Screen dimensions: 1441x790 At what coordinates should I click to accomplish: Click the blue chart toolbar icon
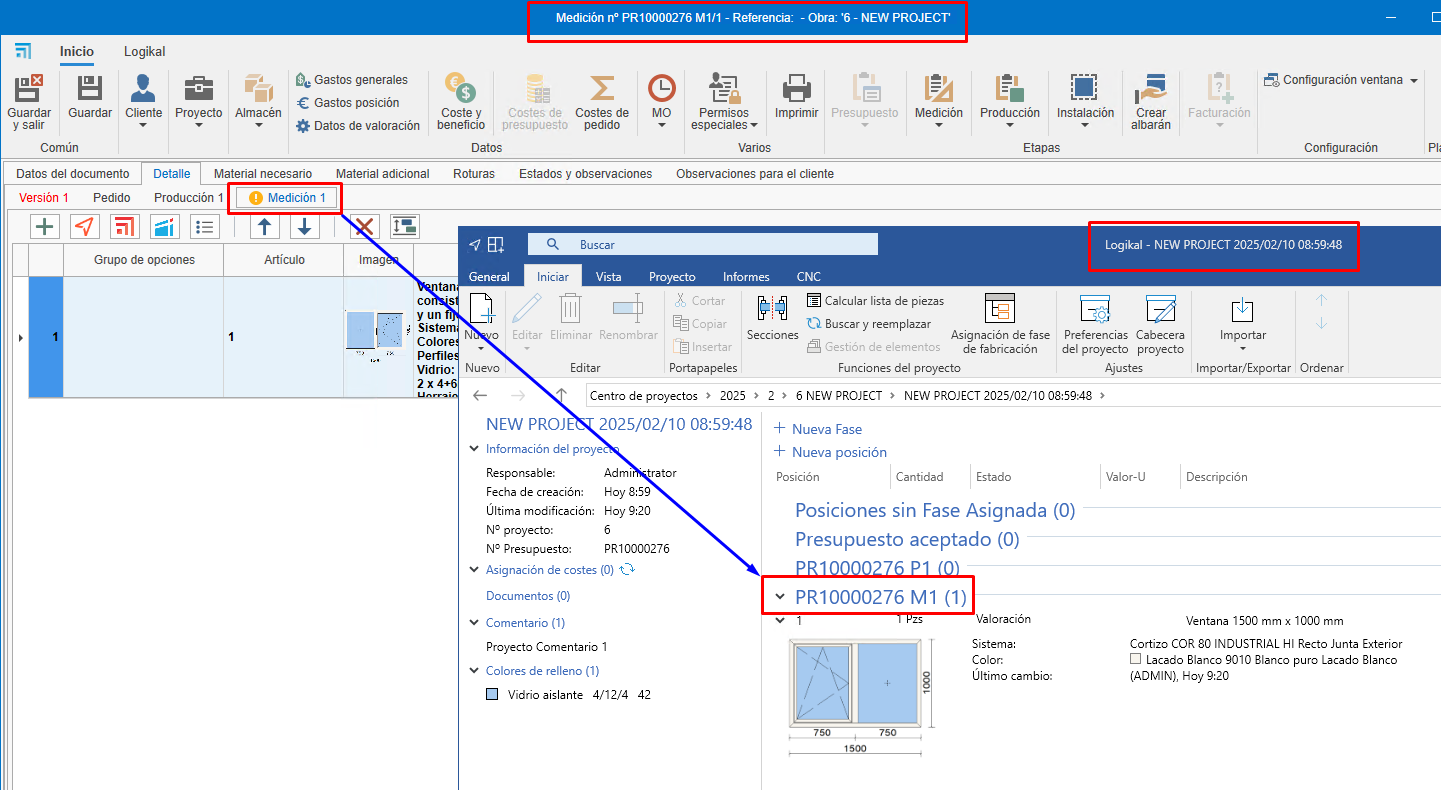point(165,226)
